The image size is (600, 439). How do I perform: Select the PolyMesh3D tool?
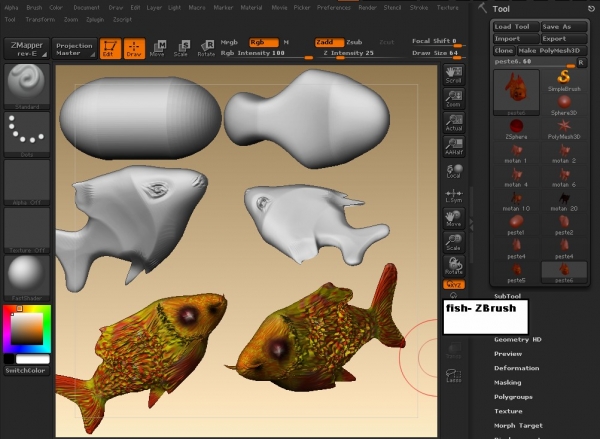[x=564, y=129]
